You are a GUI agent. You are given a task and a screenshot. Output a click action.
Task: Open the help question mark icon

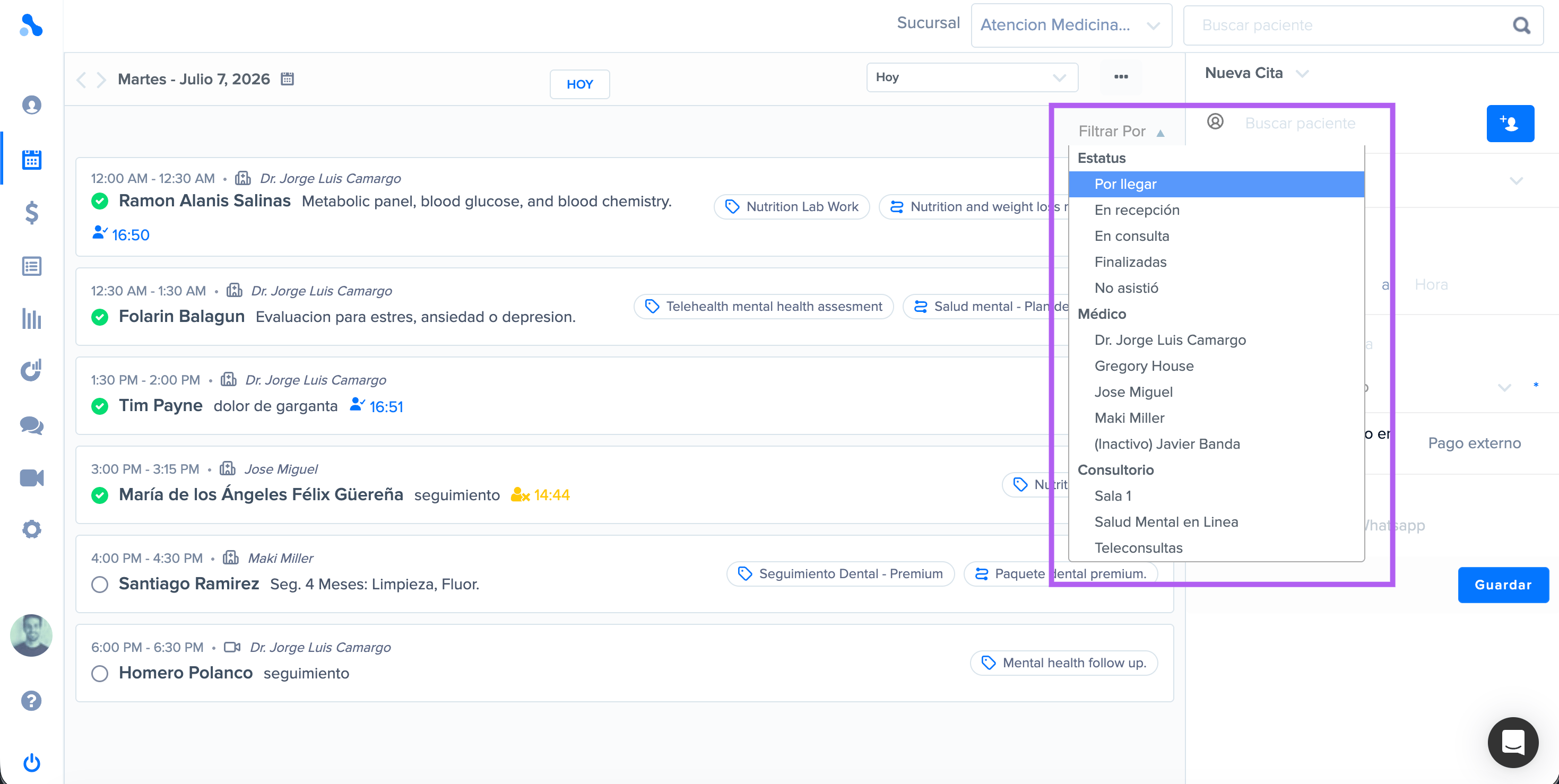tap(31, 701)
